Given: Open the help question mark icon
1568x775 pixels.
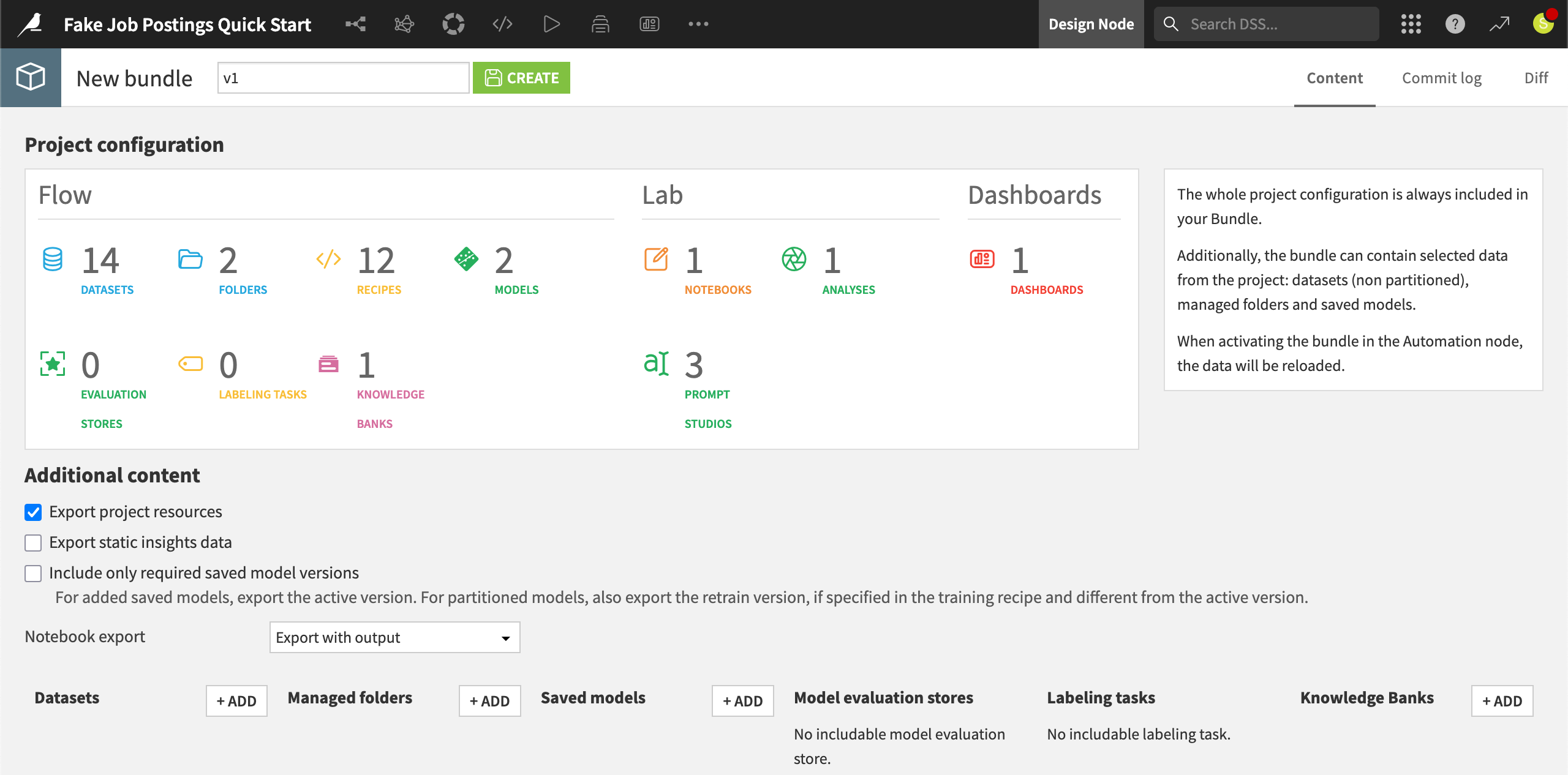Looking at the screenshot, I should (x=1455, y=24).
